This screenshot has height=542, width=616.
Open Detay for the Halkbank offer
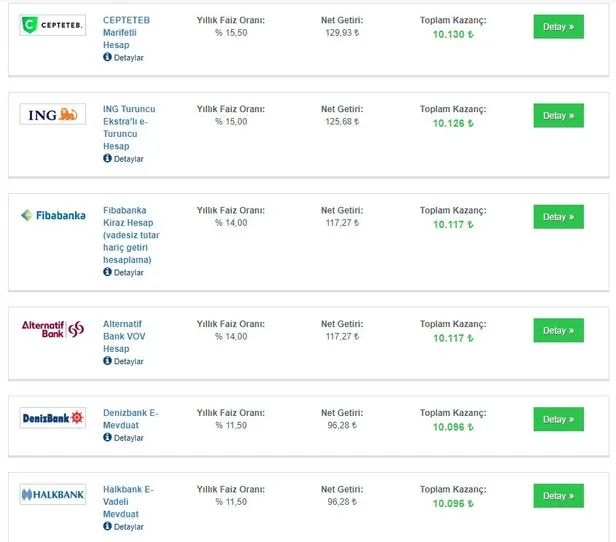[558, 496]
